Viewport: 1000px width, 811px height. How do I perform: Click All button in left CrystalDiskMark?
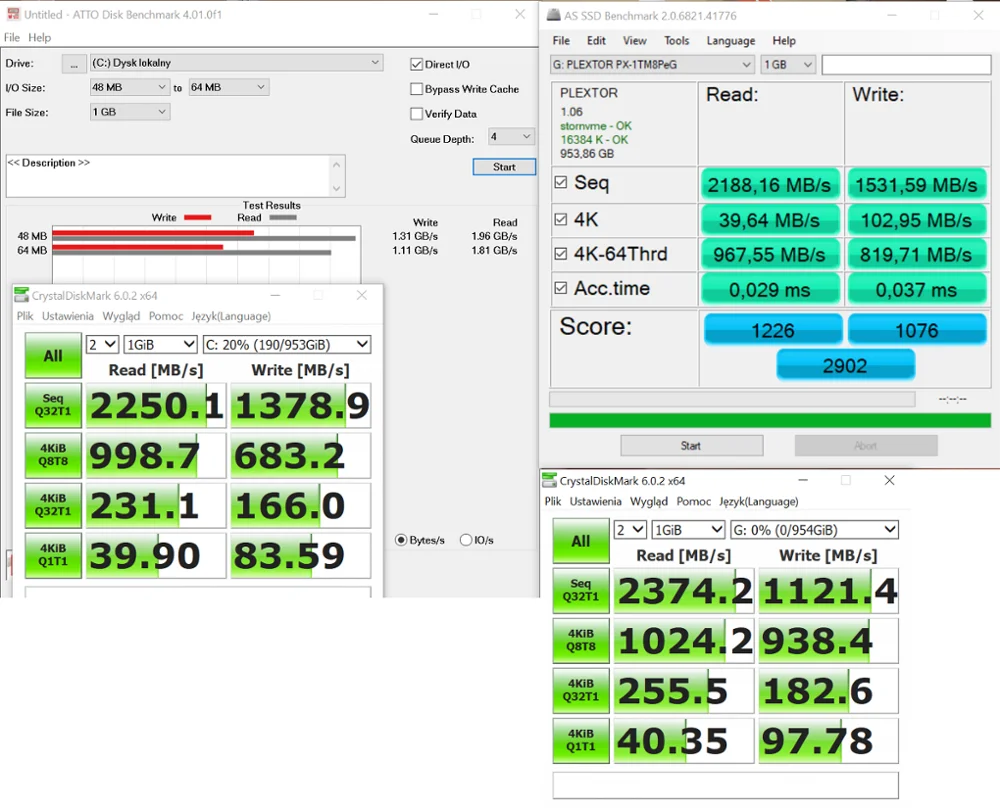pos(53,356)
